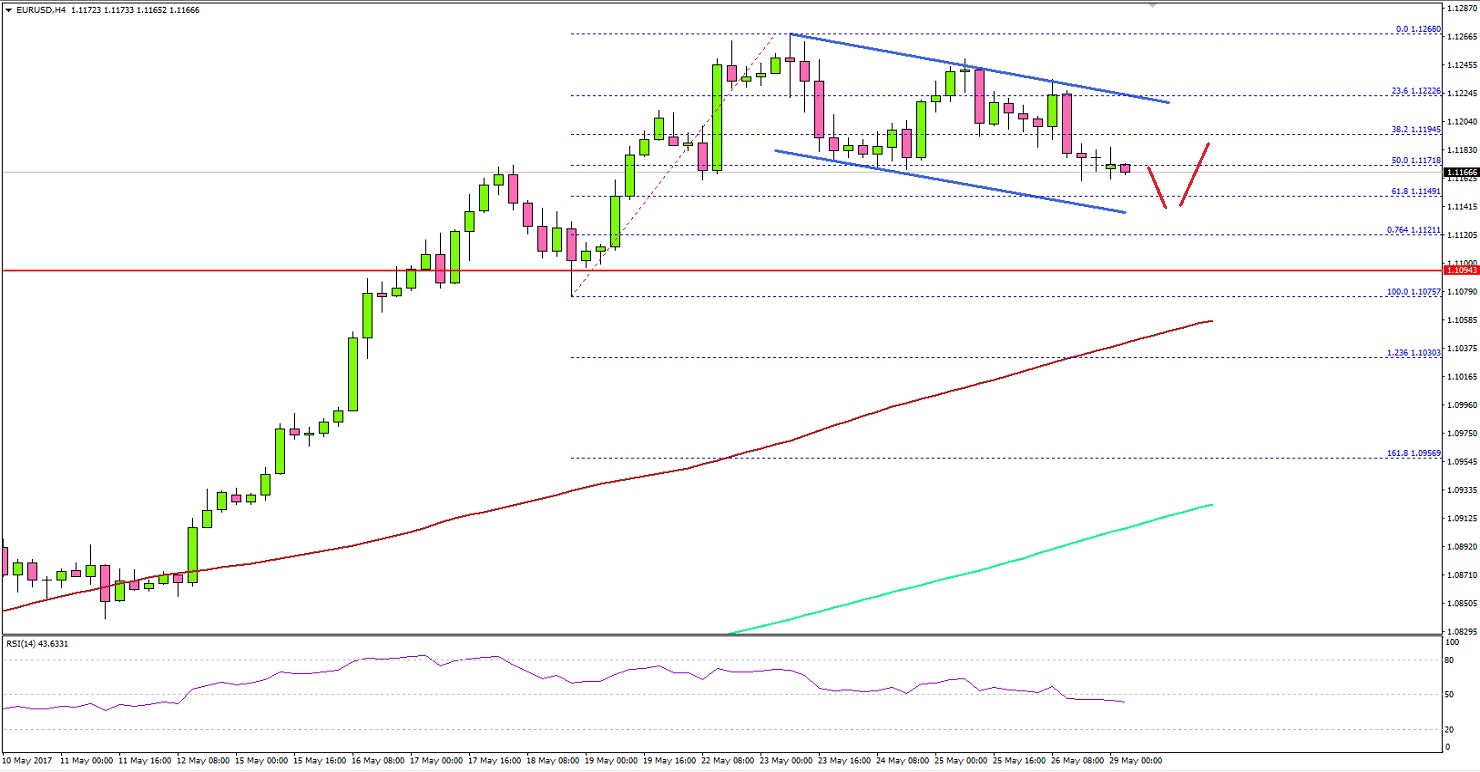
Task: Open the EURUSD symbol dropdown arrow
Action: [10, 7]
